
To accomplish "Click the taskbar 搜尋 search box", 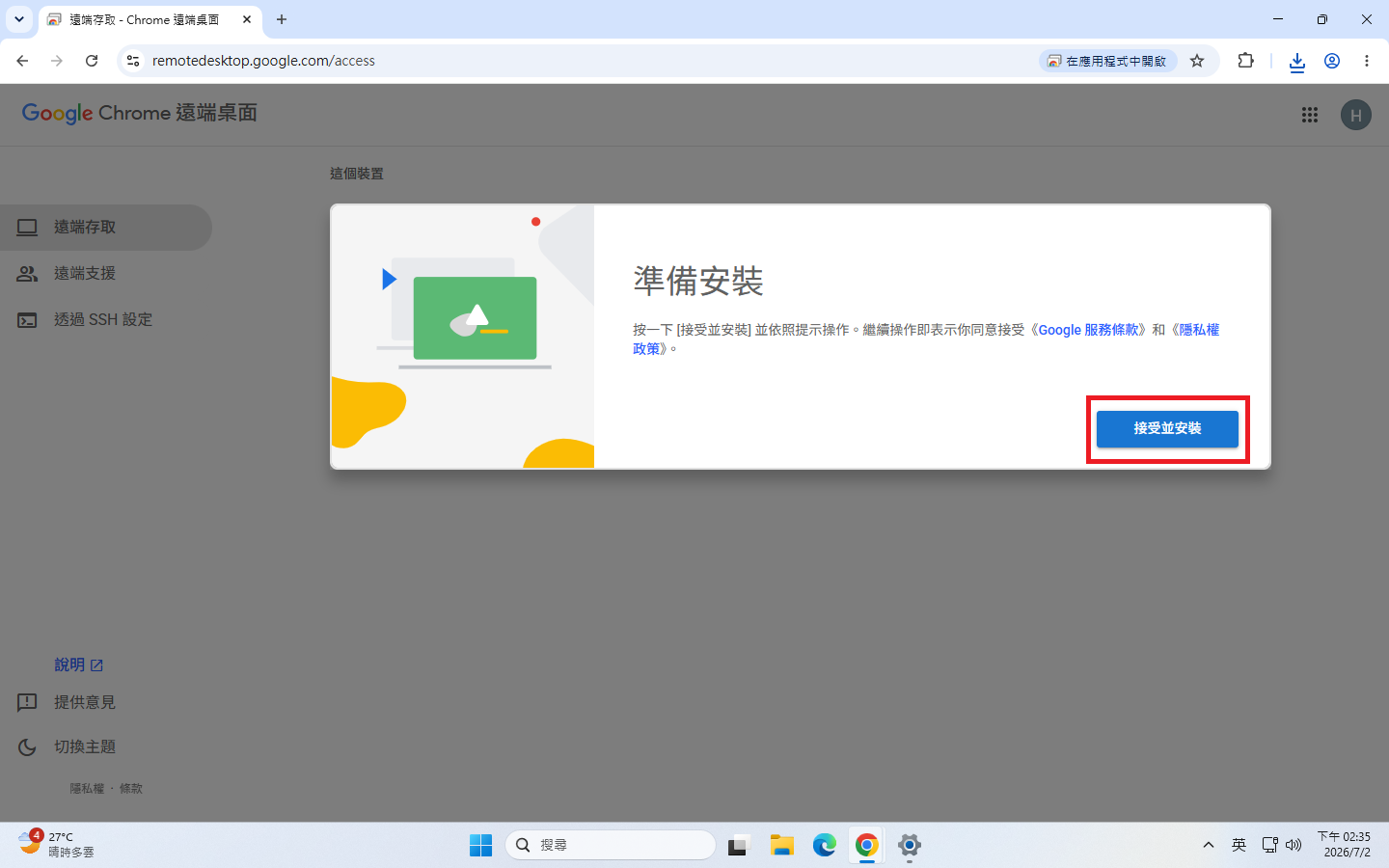I will tap(610, 845).
